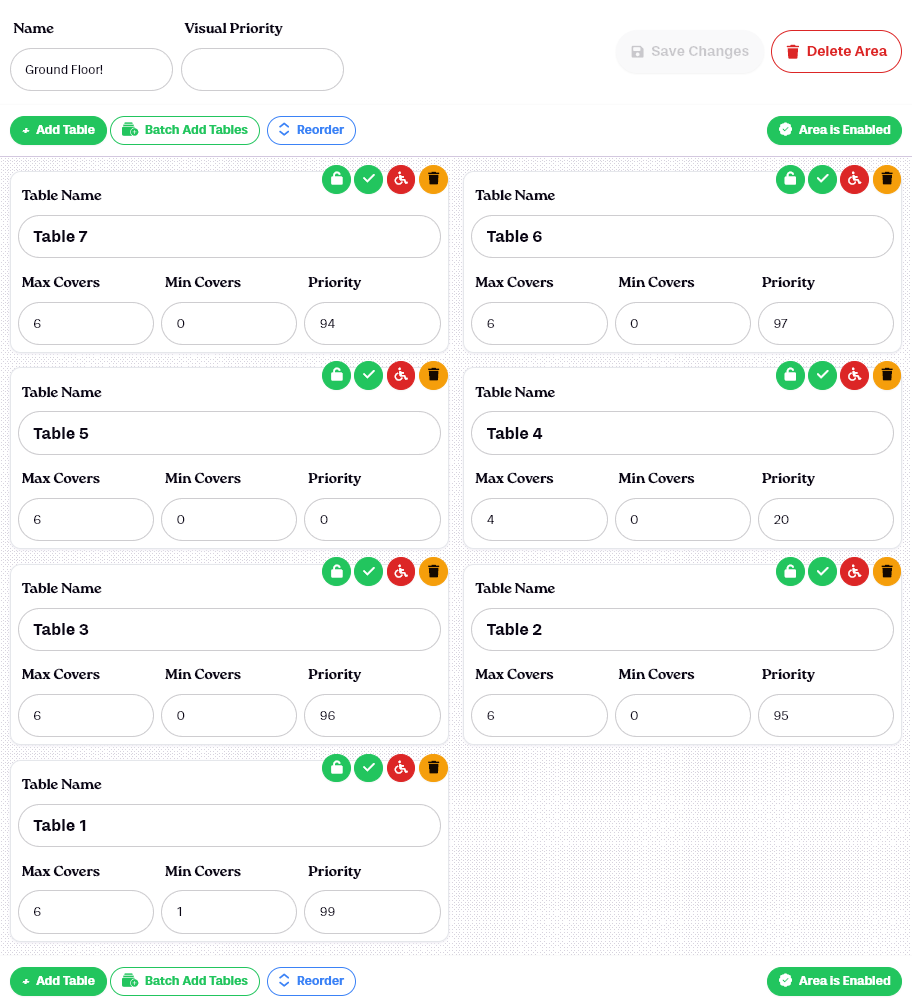Click the top Reorder button
The height and width of the screenshot is (1002, 912).
[311, 130]
